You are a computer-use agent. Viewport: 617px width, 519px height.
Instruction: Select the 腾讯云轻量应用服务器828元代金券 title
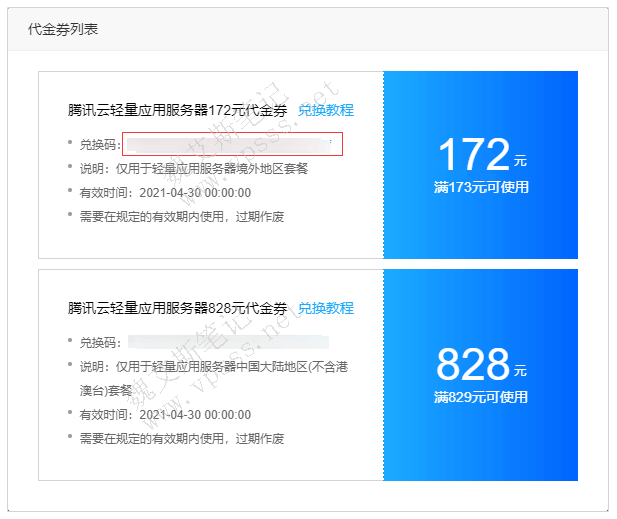(x=177, y=308)
